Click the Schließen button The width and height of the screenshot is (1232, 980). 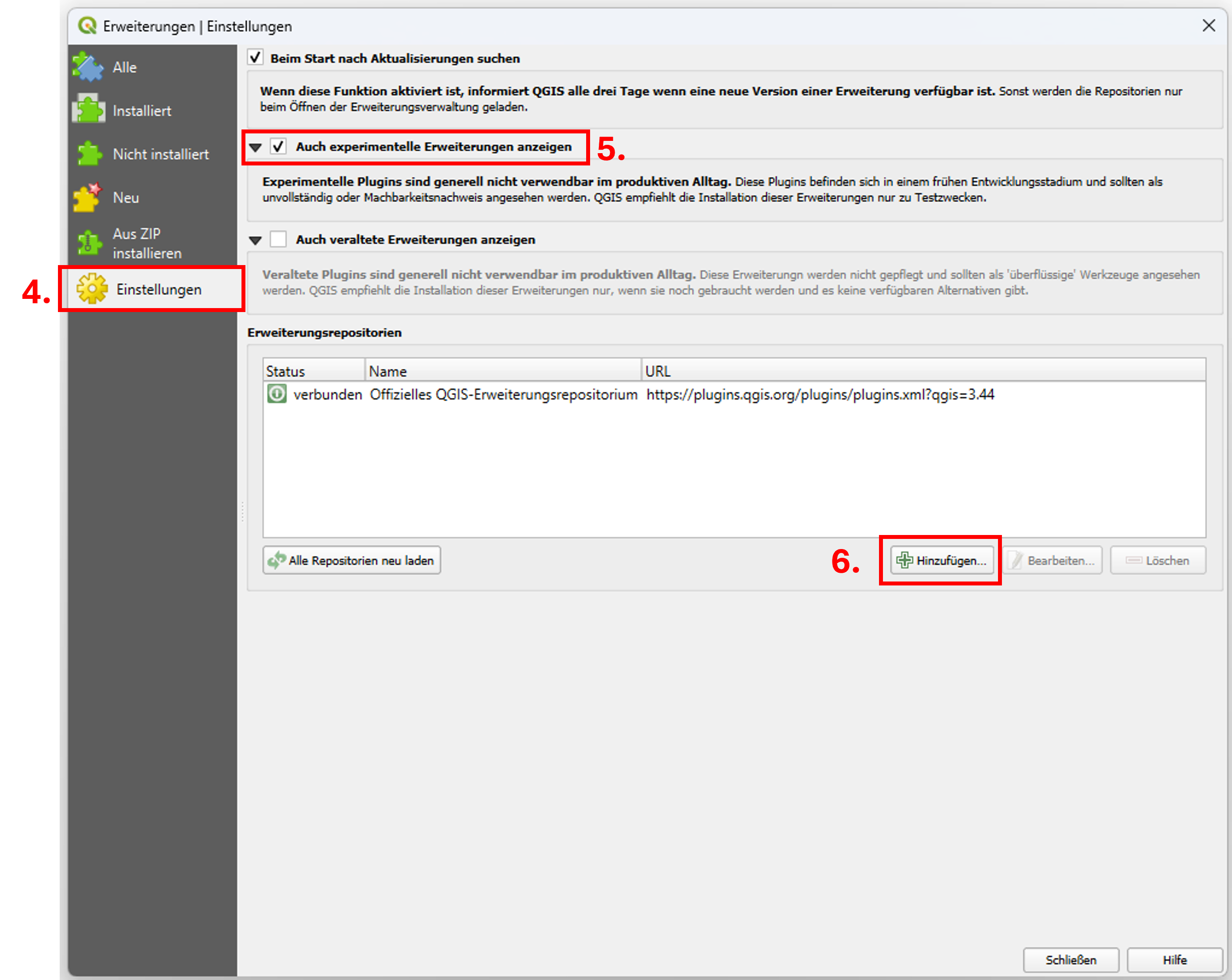[x=1070, y=959]
